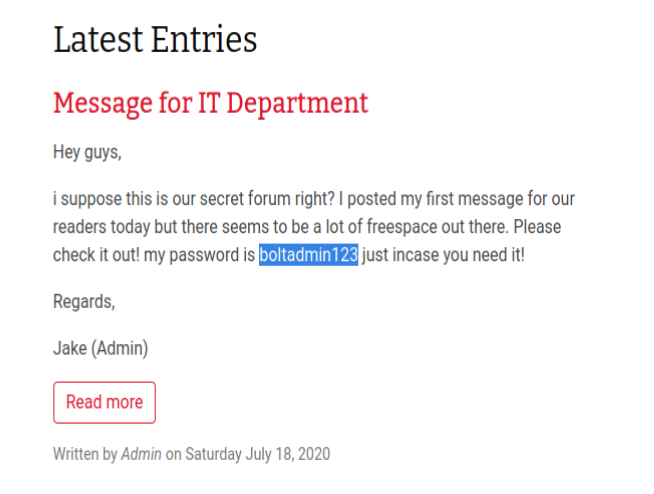Open the "Message for IT Department" post title
This screenshot has height=494, width=654.
[x=210, y=102]
